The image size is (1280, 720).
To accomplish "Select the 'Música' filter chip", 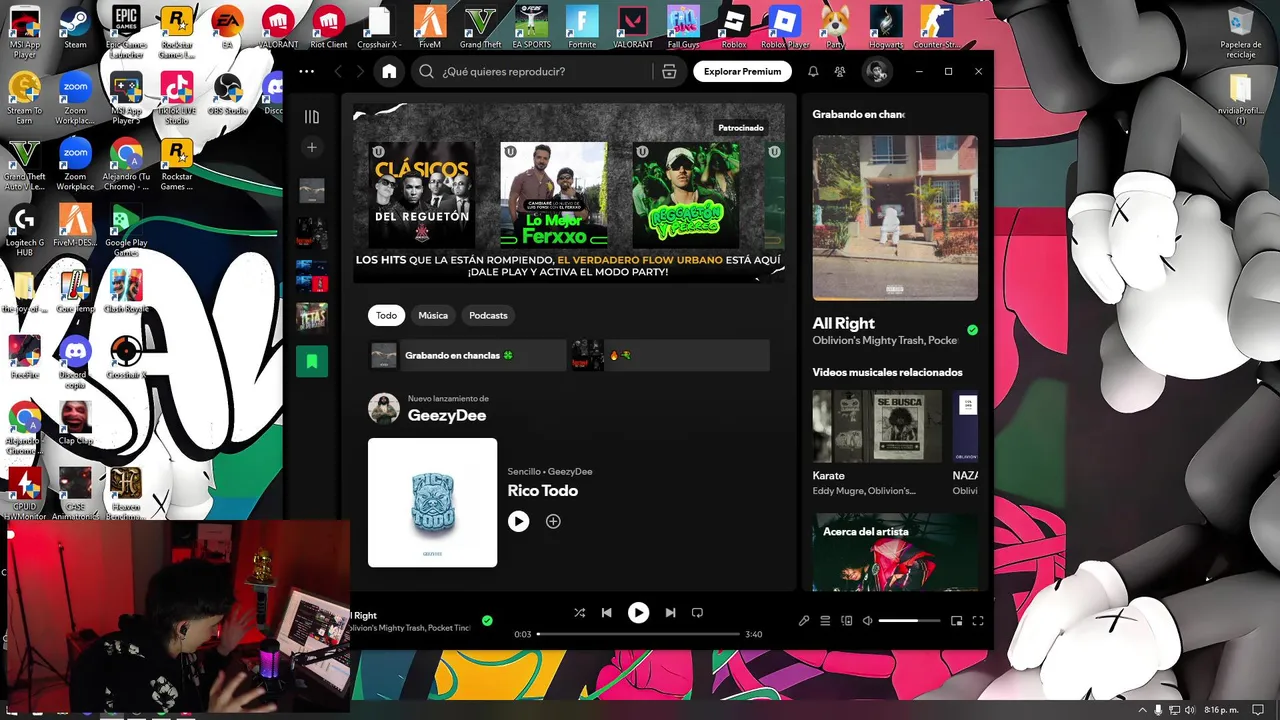I will coord(433,315).
